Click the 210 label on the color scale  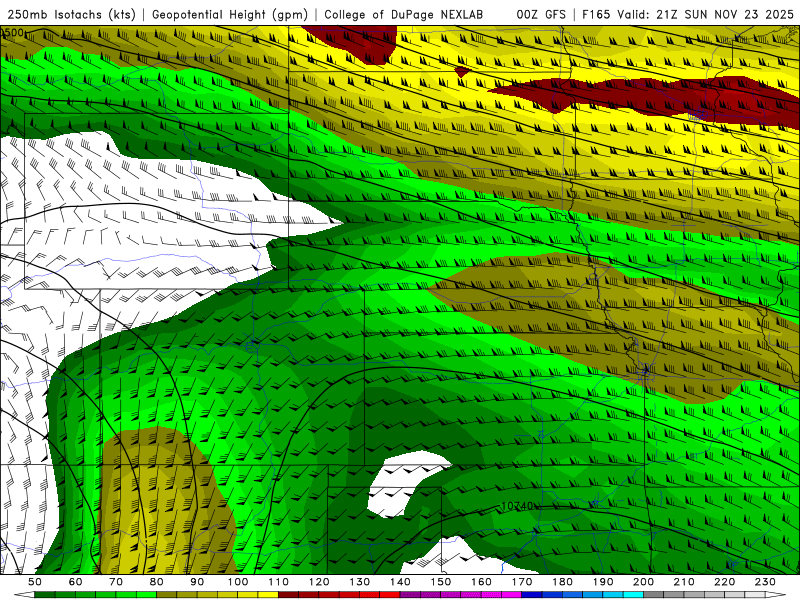(x=684, y=582)
